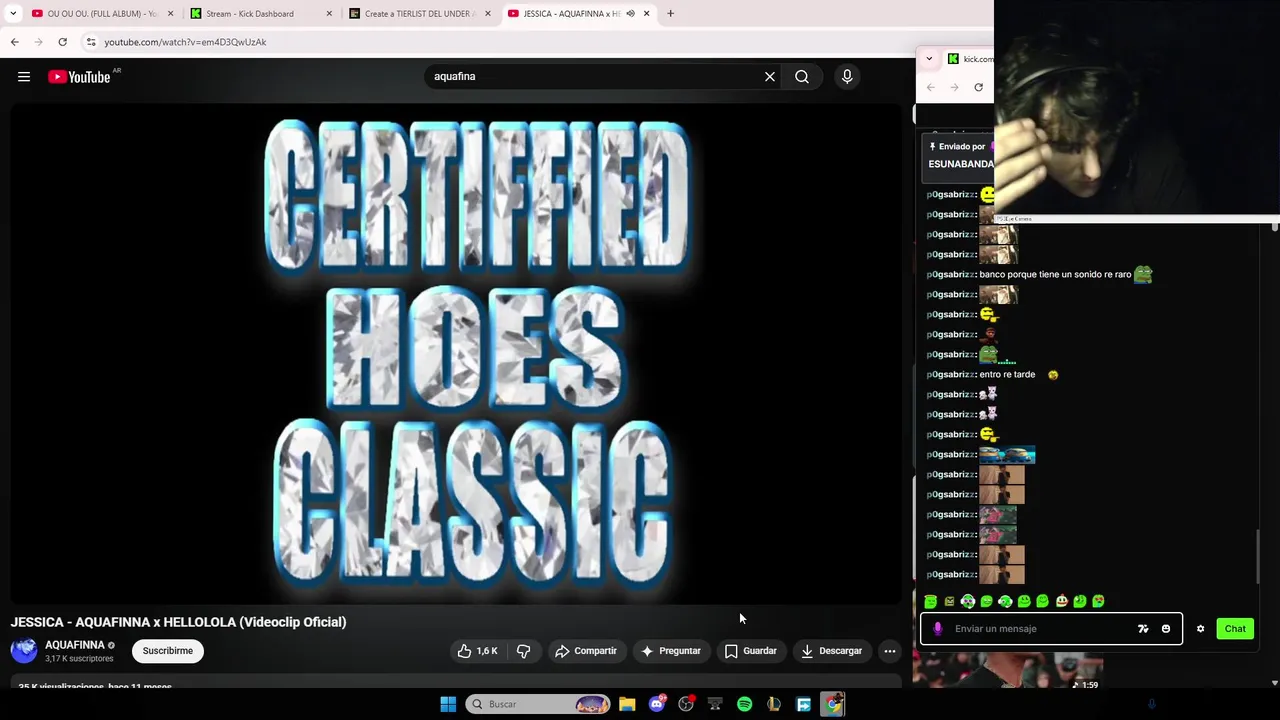Screen dimensions: 1280x720
Task: Click message 'banco porque tiene un sonido re raro'
Action: tap(1055, 274)
